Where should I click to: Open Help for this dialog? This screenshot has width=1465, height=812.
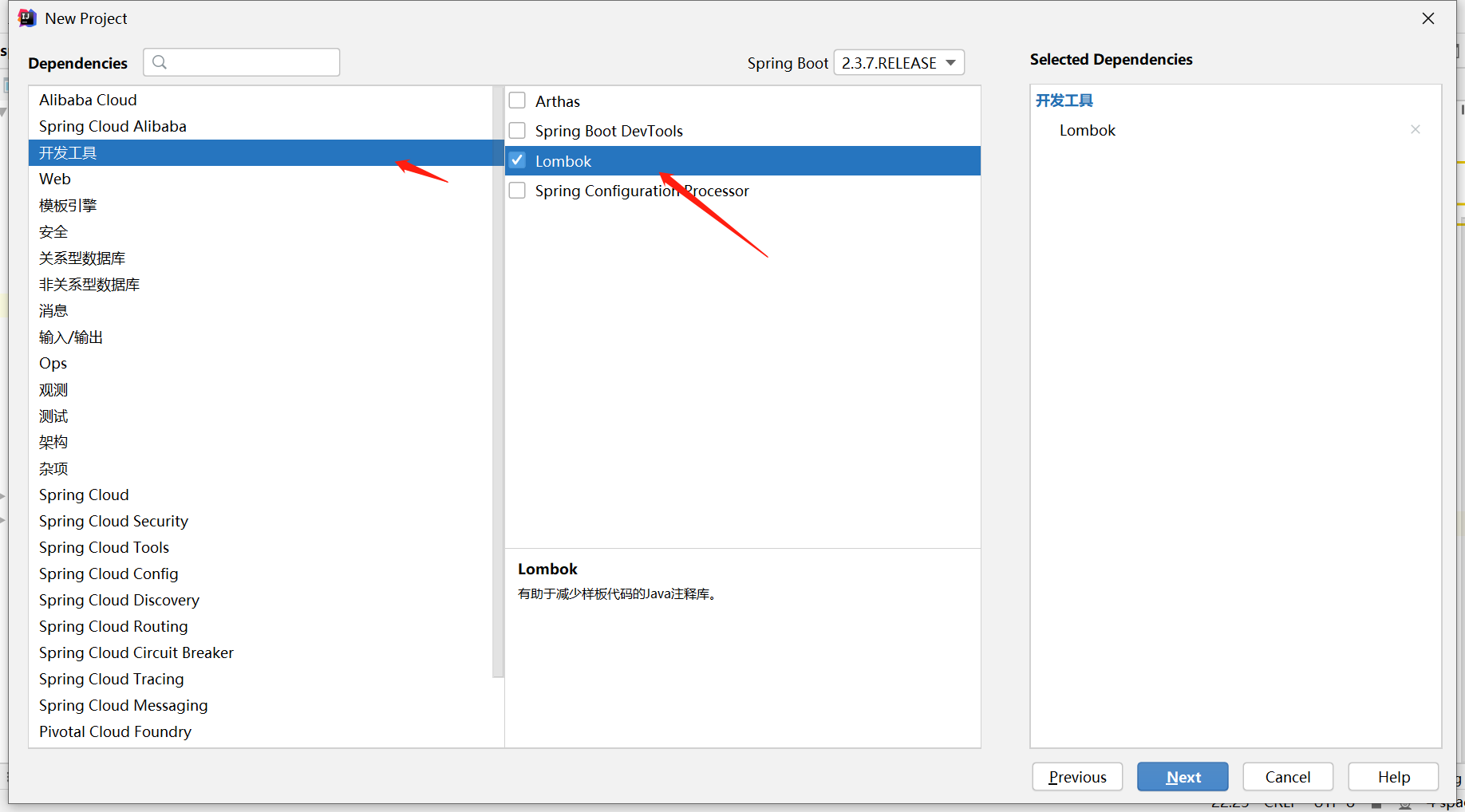coord(1393,777)
